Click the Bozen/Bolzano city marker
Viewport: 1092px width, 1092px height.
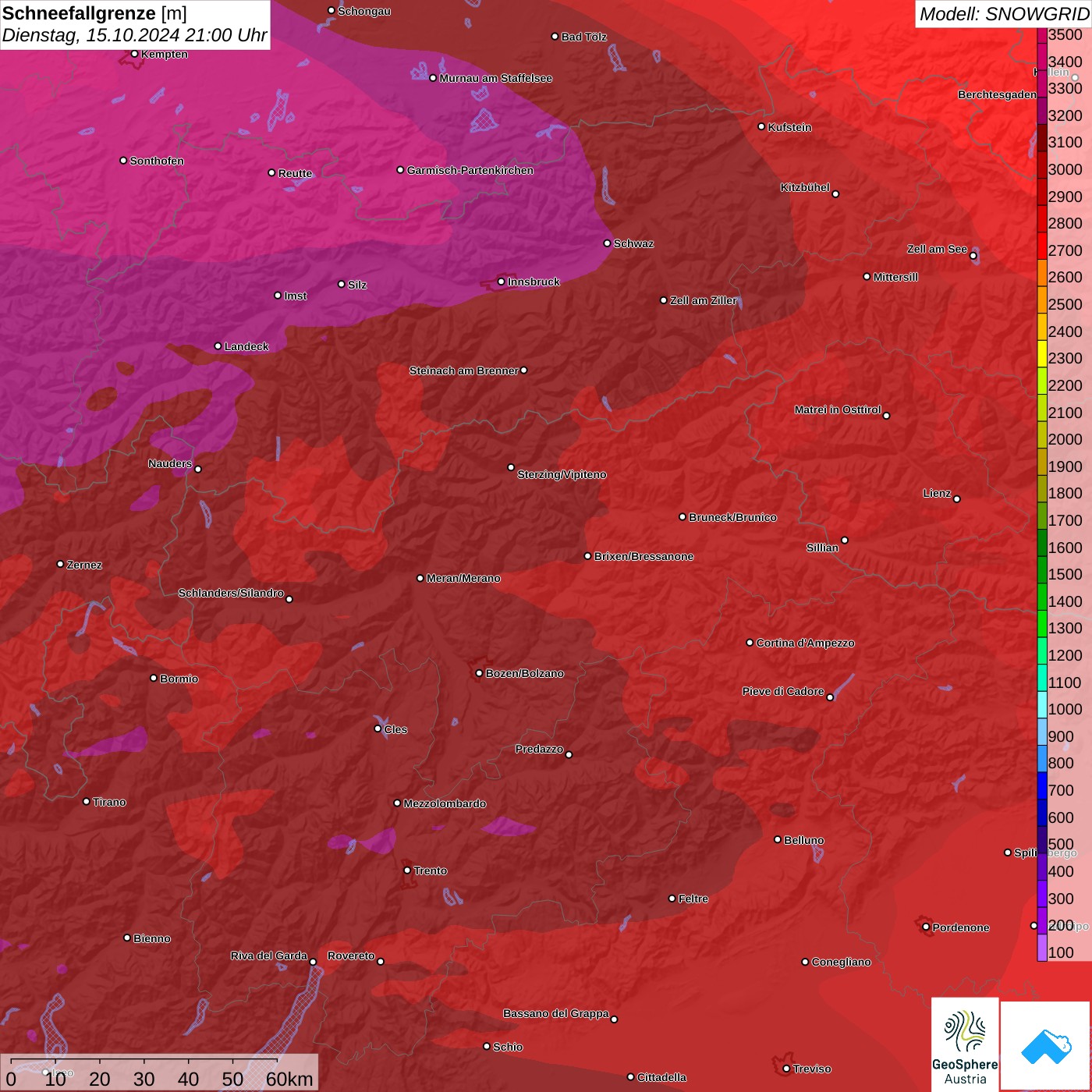point(480,673)
